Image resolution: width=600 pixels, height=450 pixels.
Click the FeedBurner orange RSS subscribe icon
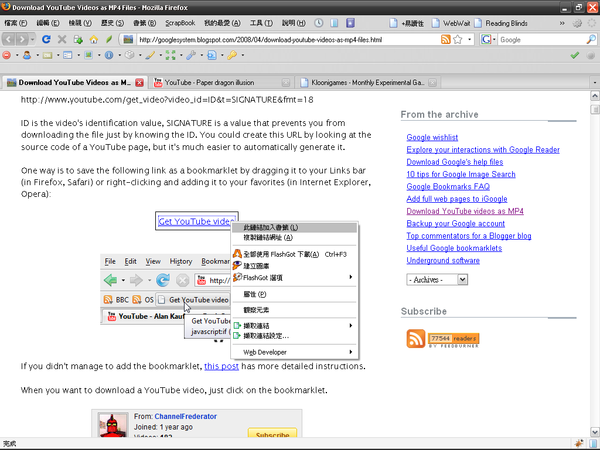coord(416,339)
